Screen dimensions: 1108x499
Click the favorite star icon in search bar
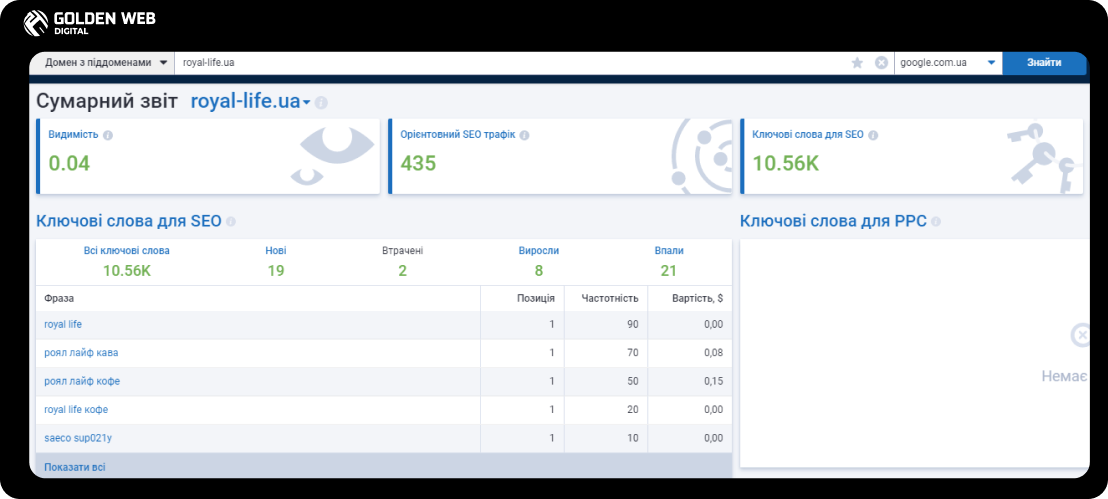click(857, 63)
